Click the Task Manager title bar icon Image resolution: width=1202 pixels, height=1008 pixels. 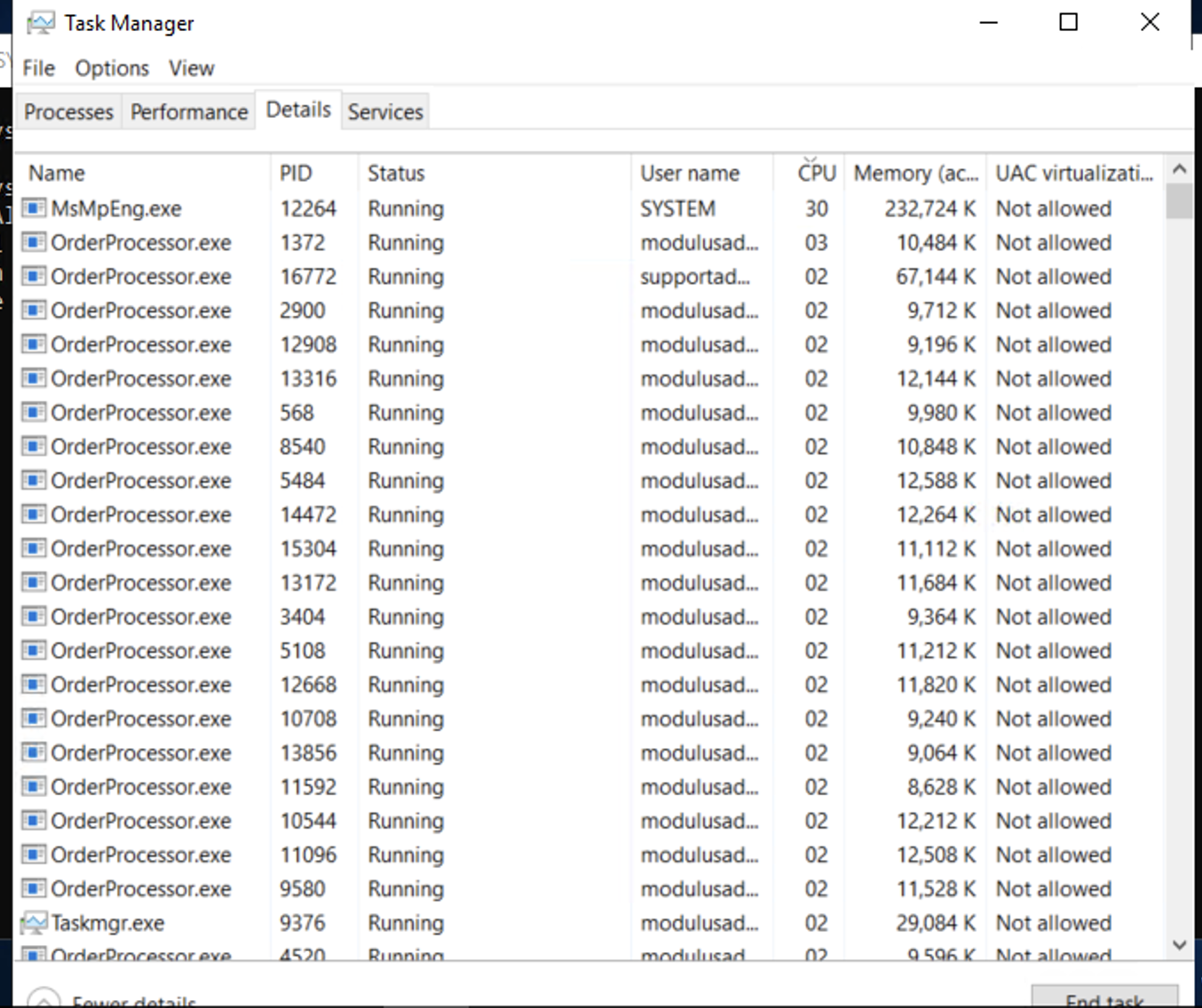tap(38, 21)
